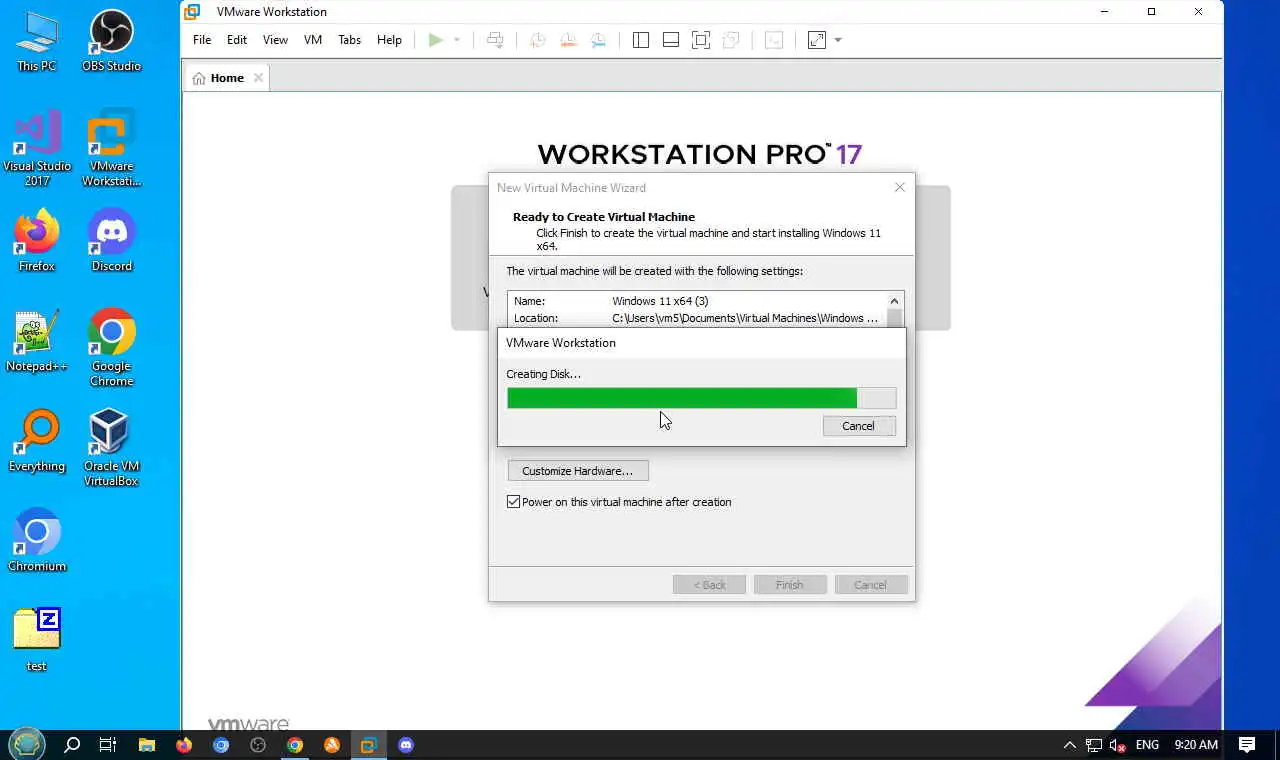Select Chromium desktop shortcut

pos(37,541)
